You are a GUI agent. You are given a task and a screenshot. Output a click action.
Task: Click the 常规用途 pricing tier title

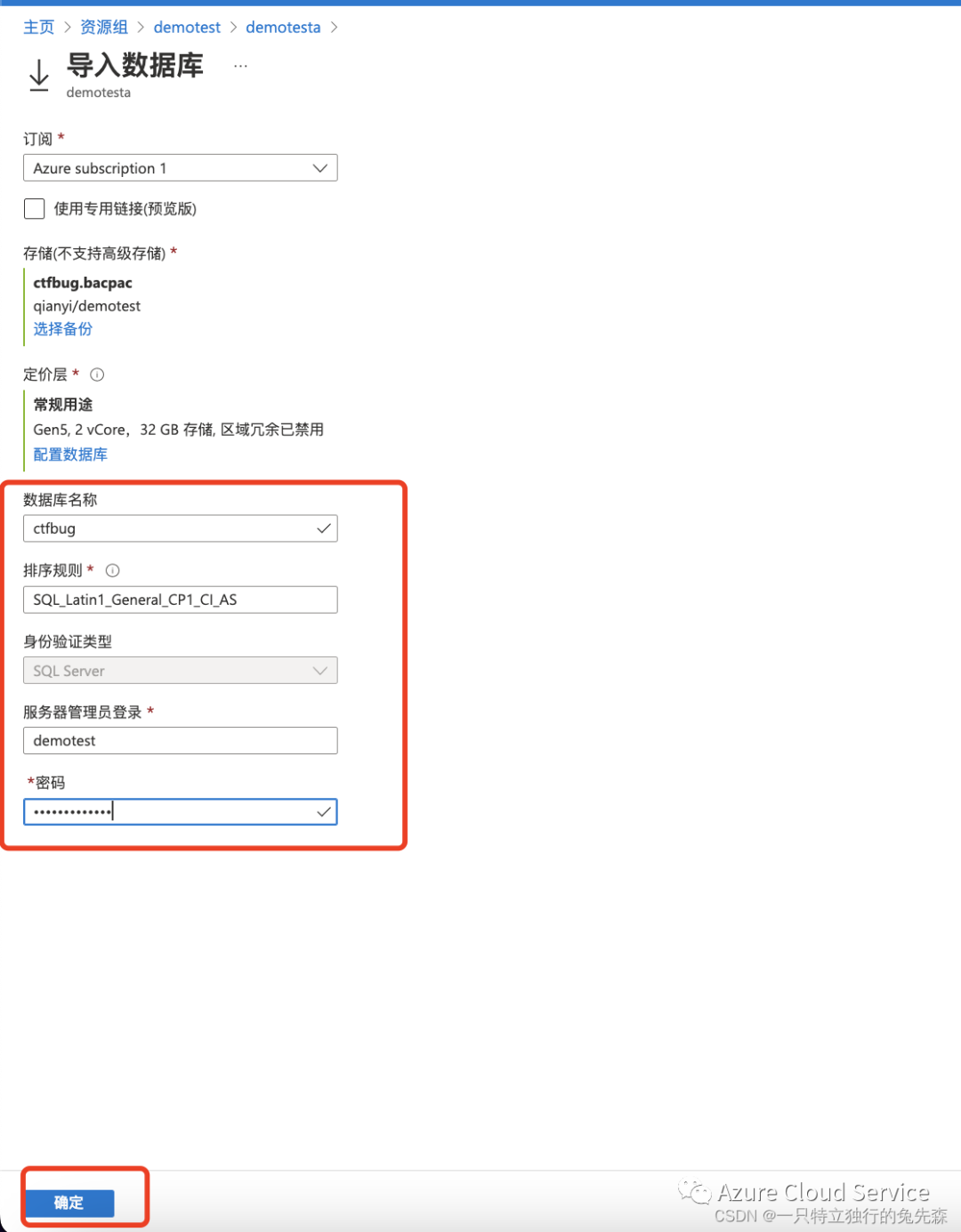pyautogui.click(x=63, y=405)
